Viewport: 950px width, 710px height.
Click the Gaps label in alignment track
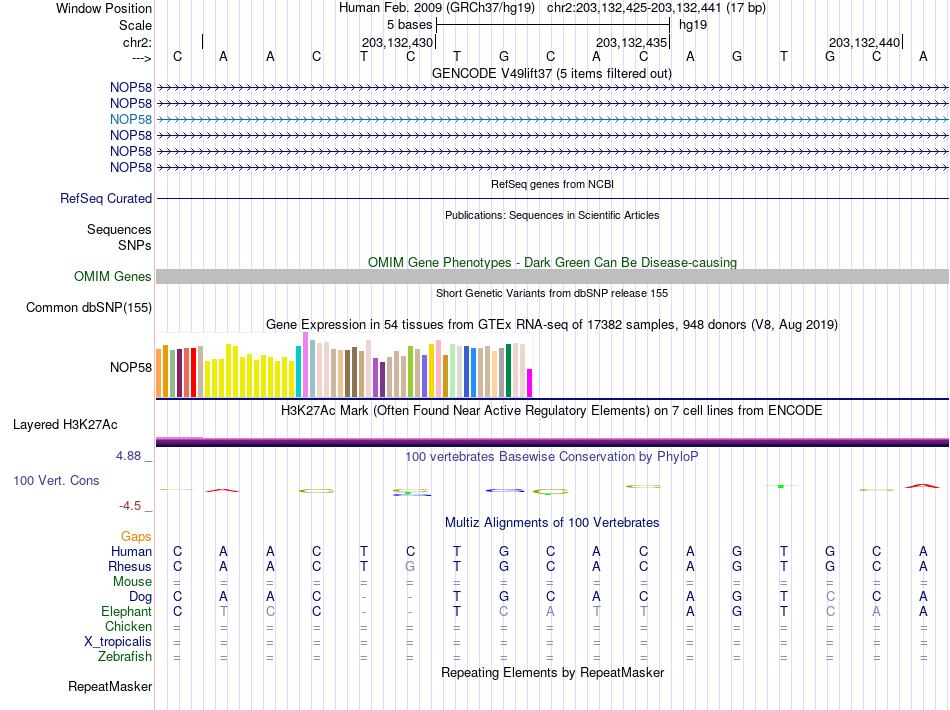[x=136, y=536]
